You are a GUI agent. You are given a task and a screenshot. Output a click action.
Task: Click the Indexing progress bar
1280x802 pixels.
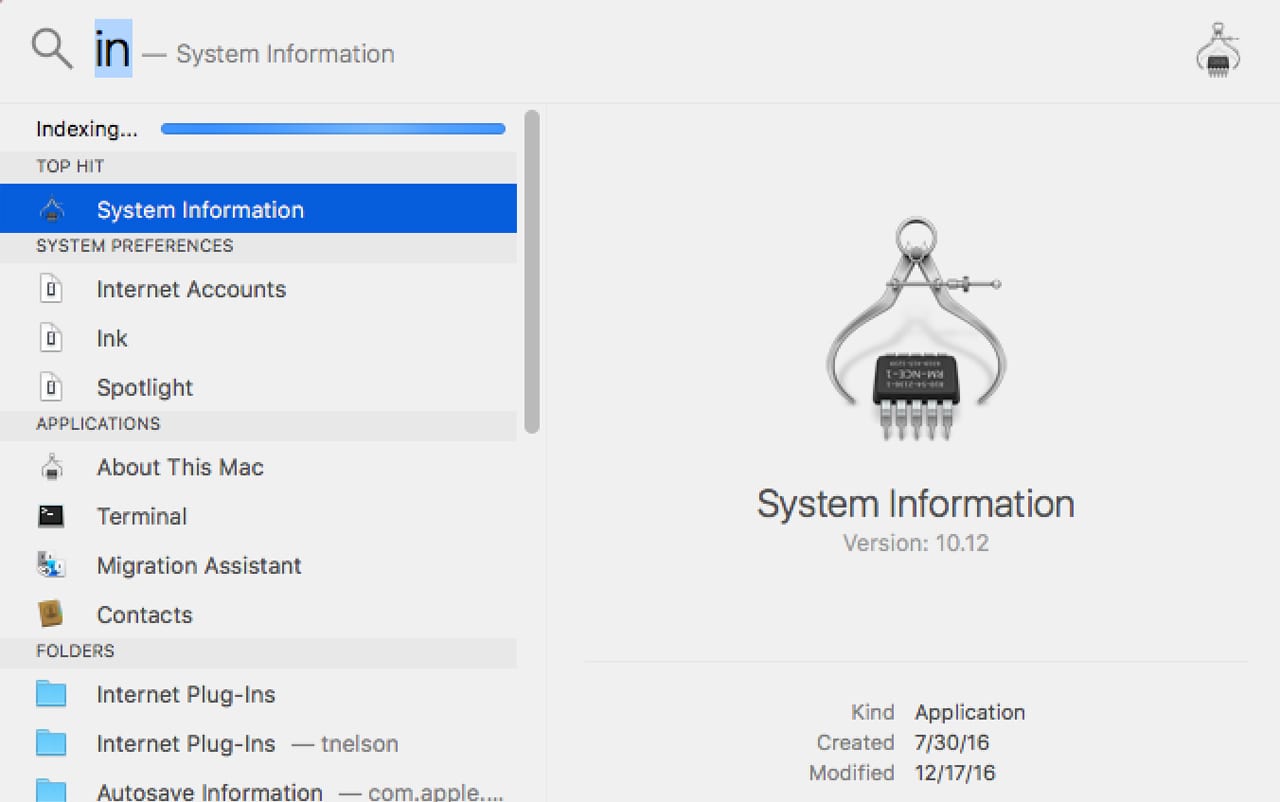[x=333, y=129]
